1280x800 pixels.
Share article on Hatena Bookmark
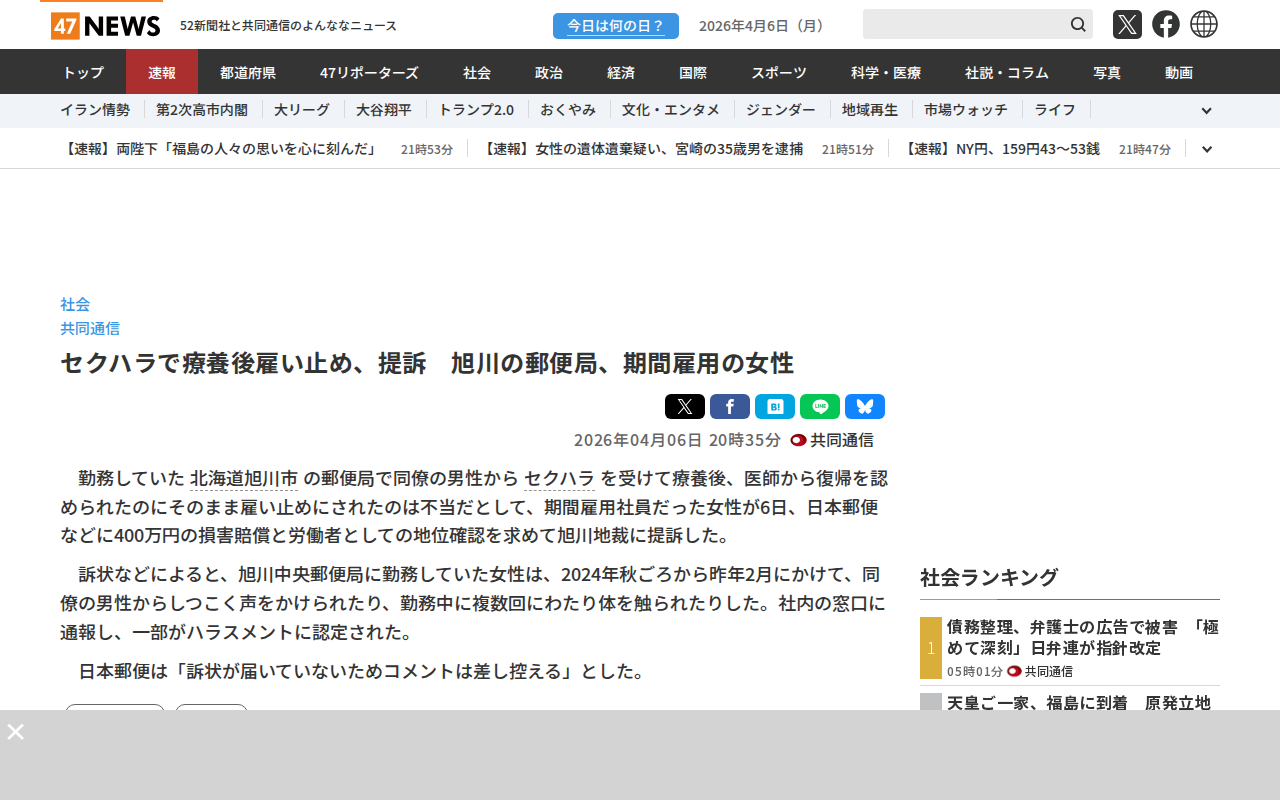click(x=775, y=406)
